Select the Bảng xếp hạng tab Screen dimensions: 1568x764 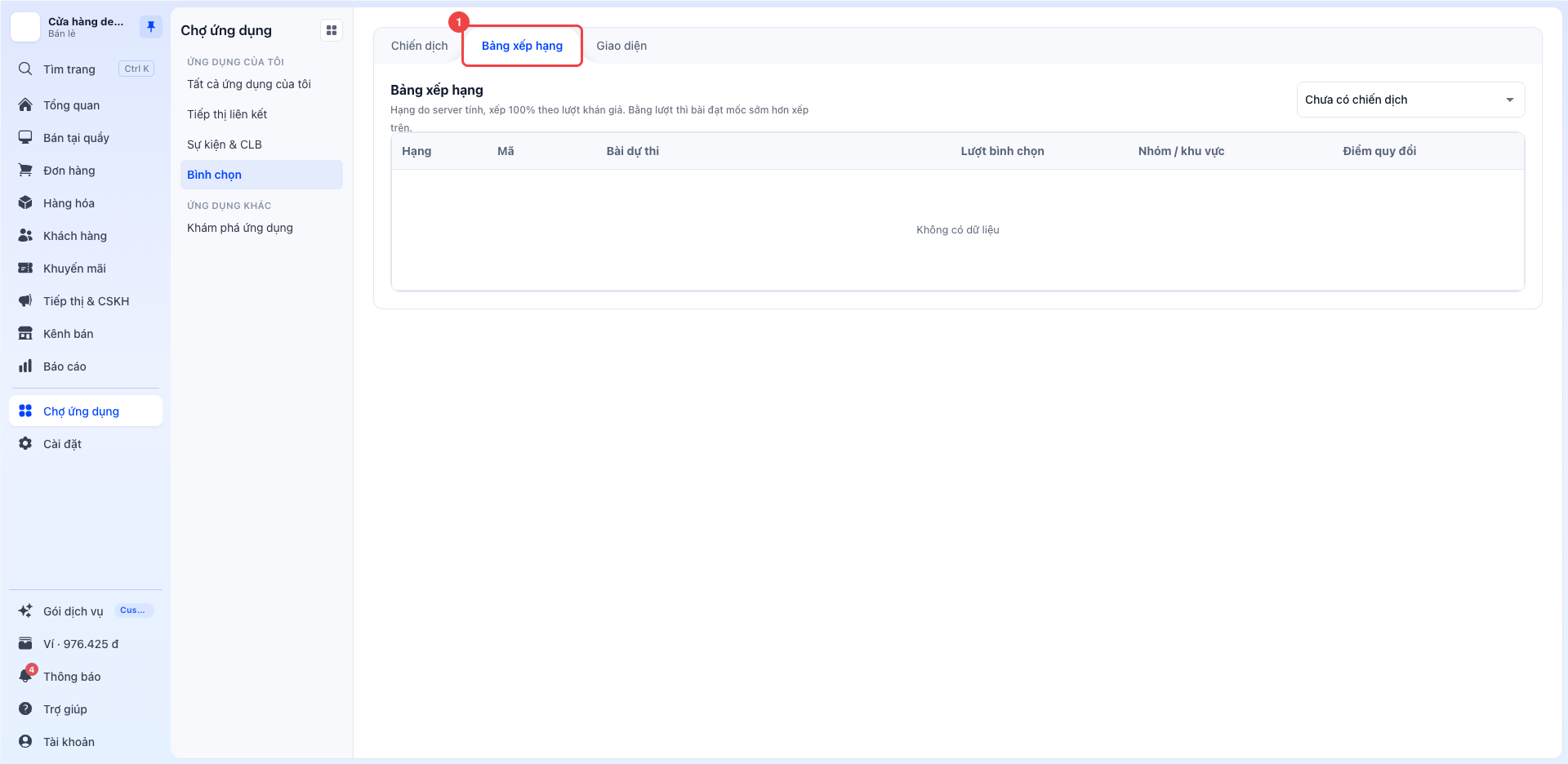522,46
